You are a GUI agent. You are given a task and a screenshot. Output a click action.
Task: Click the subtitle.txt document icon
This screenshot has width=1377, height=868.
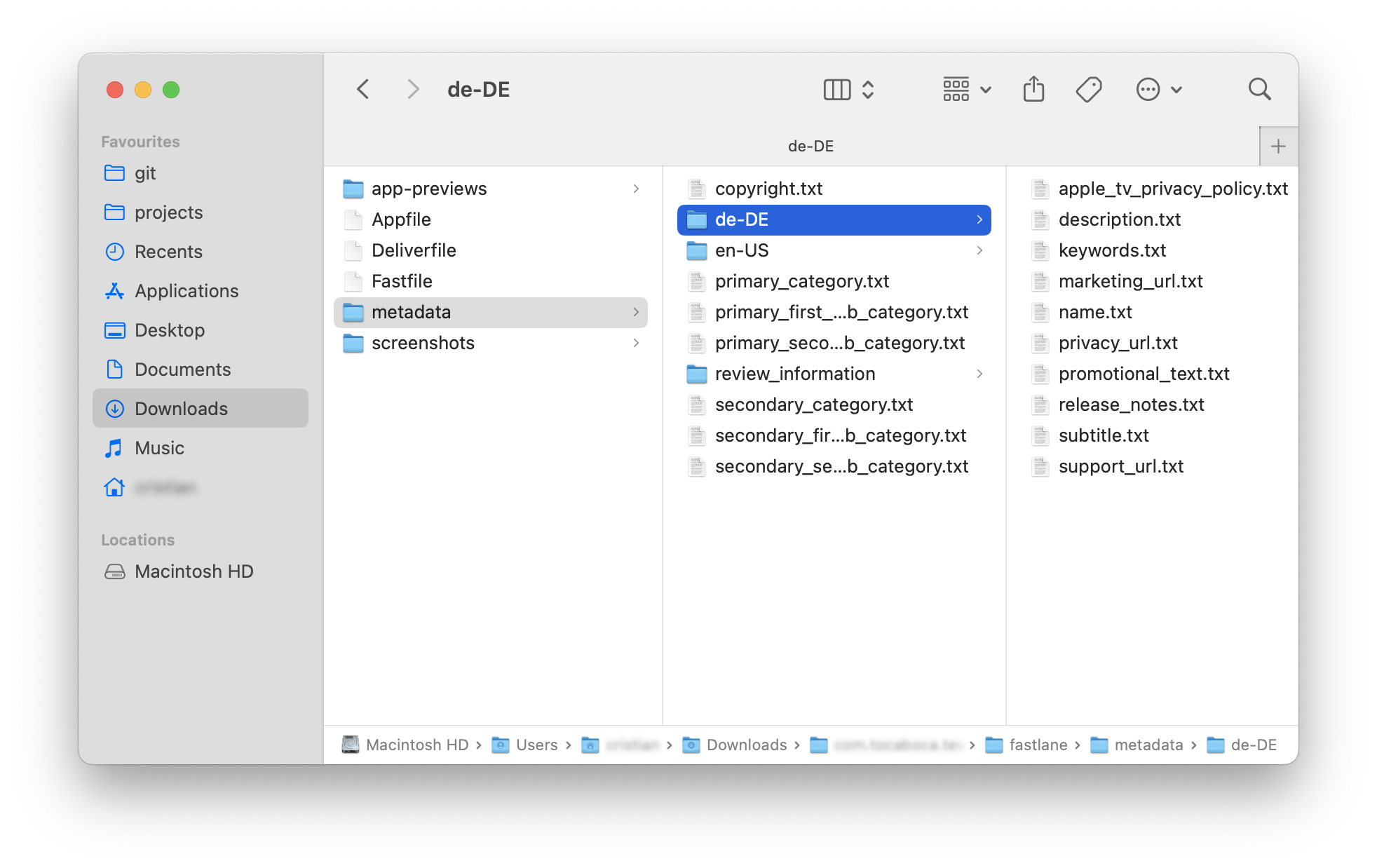pyautogui.click(x=1040, y=435)
